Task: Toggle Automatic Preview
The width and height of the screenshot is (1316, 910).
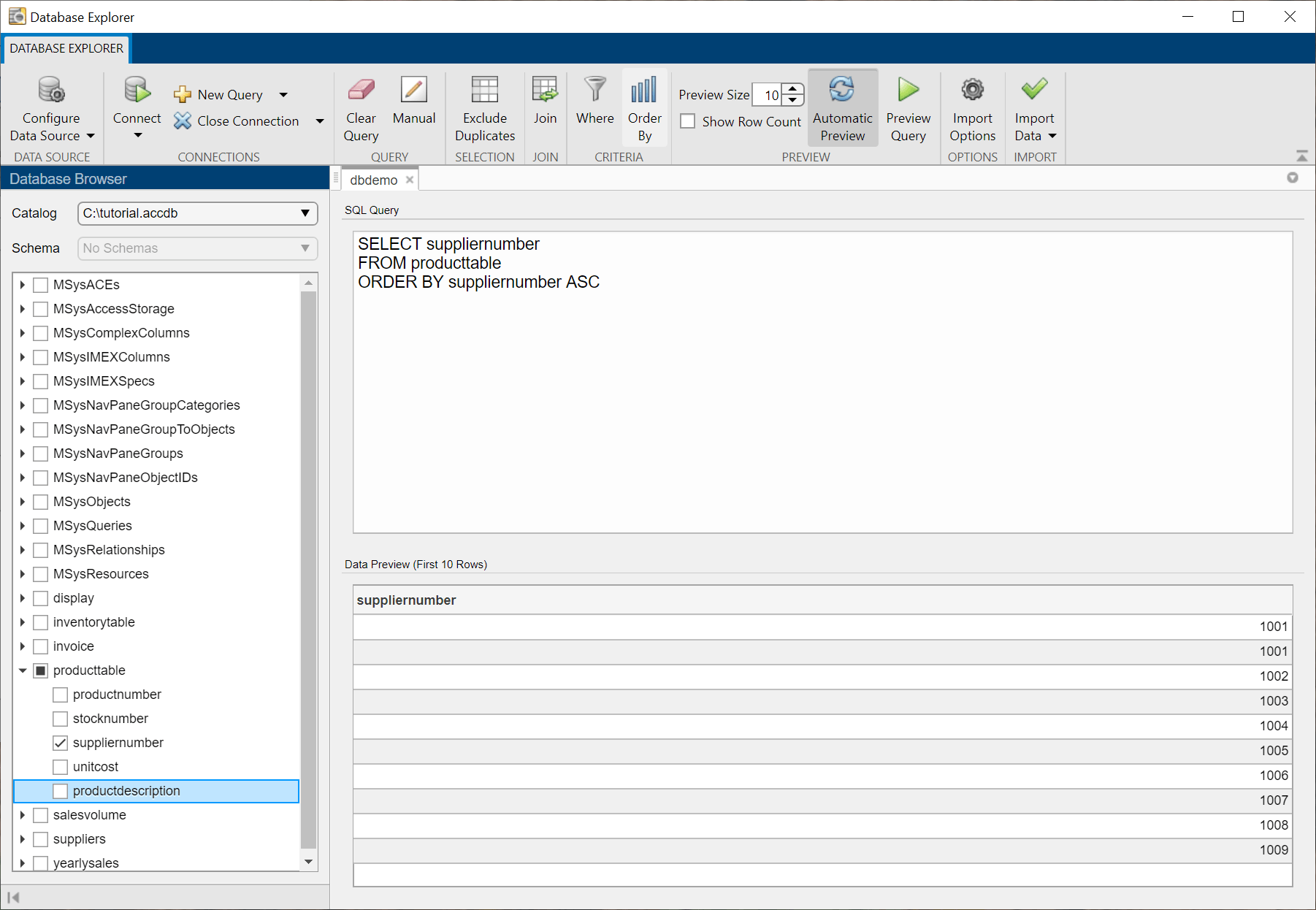Action: (843, 109)
